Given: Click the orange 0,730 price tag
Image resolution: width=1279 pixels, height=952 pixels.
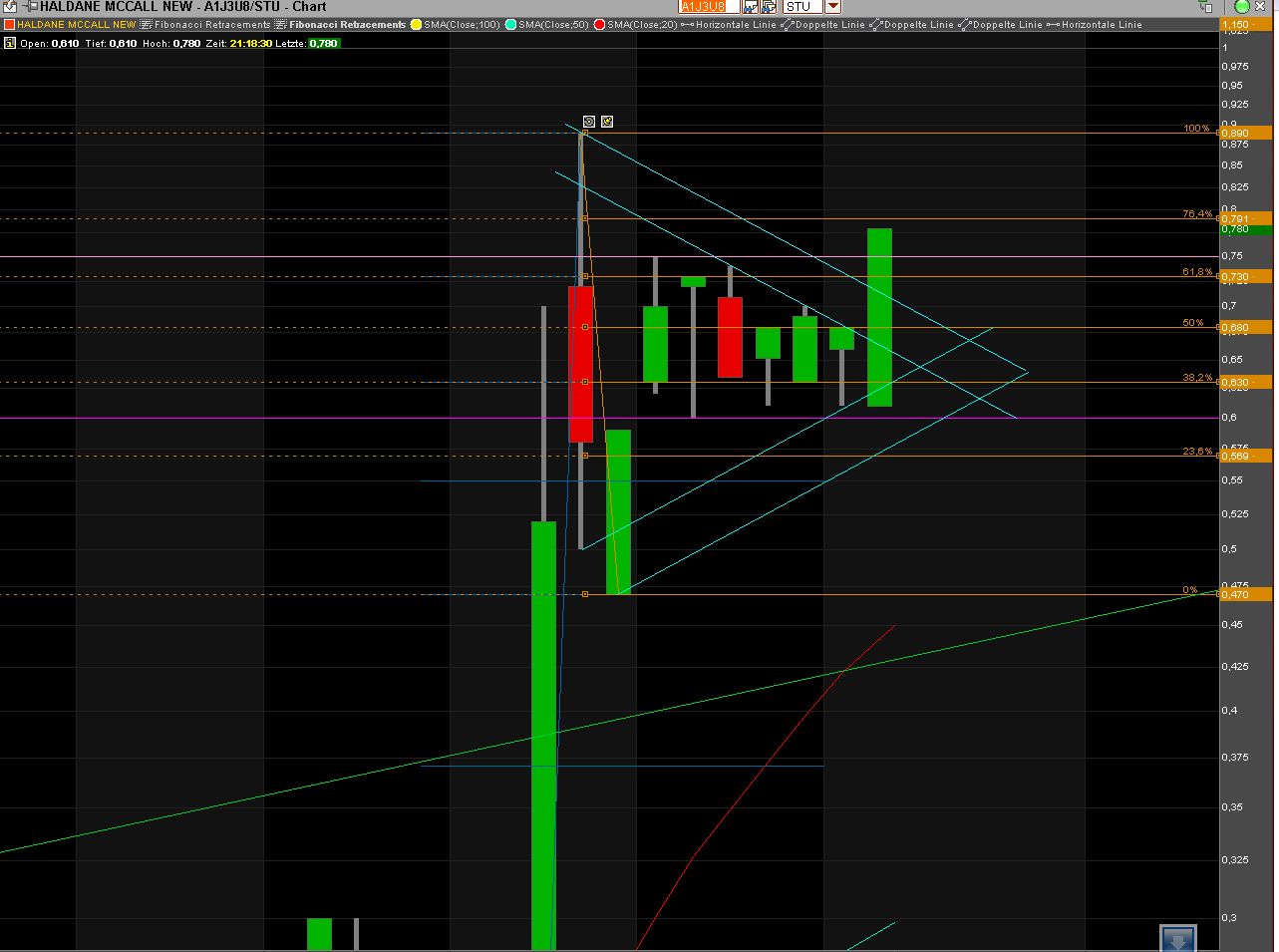Looking at the screenshot, I should (1246, 276).
